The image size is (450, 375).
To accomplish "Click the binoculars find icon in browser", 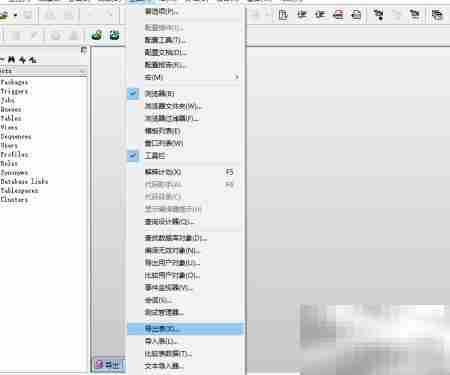I will pyautogui.click(x=12, y=60).
